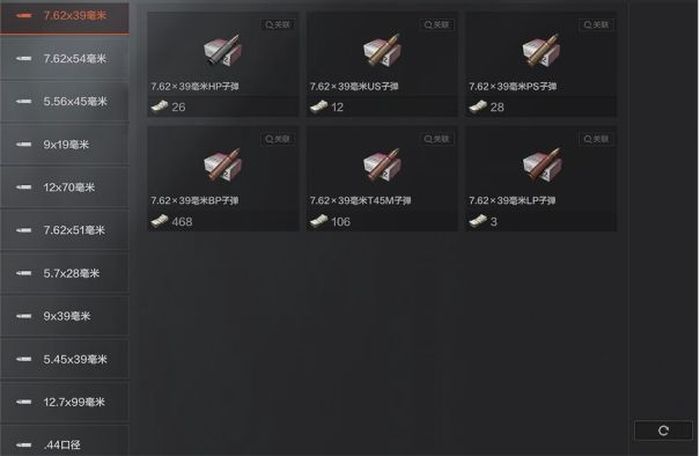This screenshot has height=456, width=700.
Task: Choose the 7.62x51毫米 caliber entry
Action: click(x=65, y=230)
